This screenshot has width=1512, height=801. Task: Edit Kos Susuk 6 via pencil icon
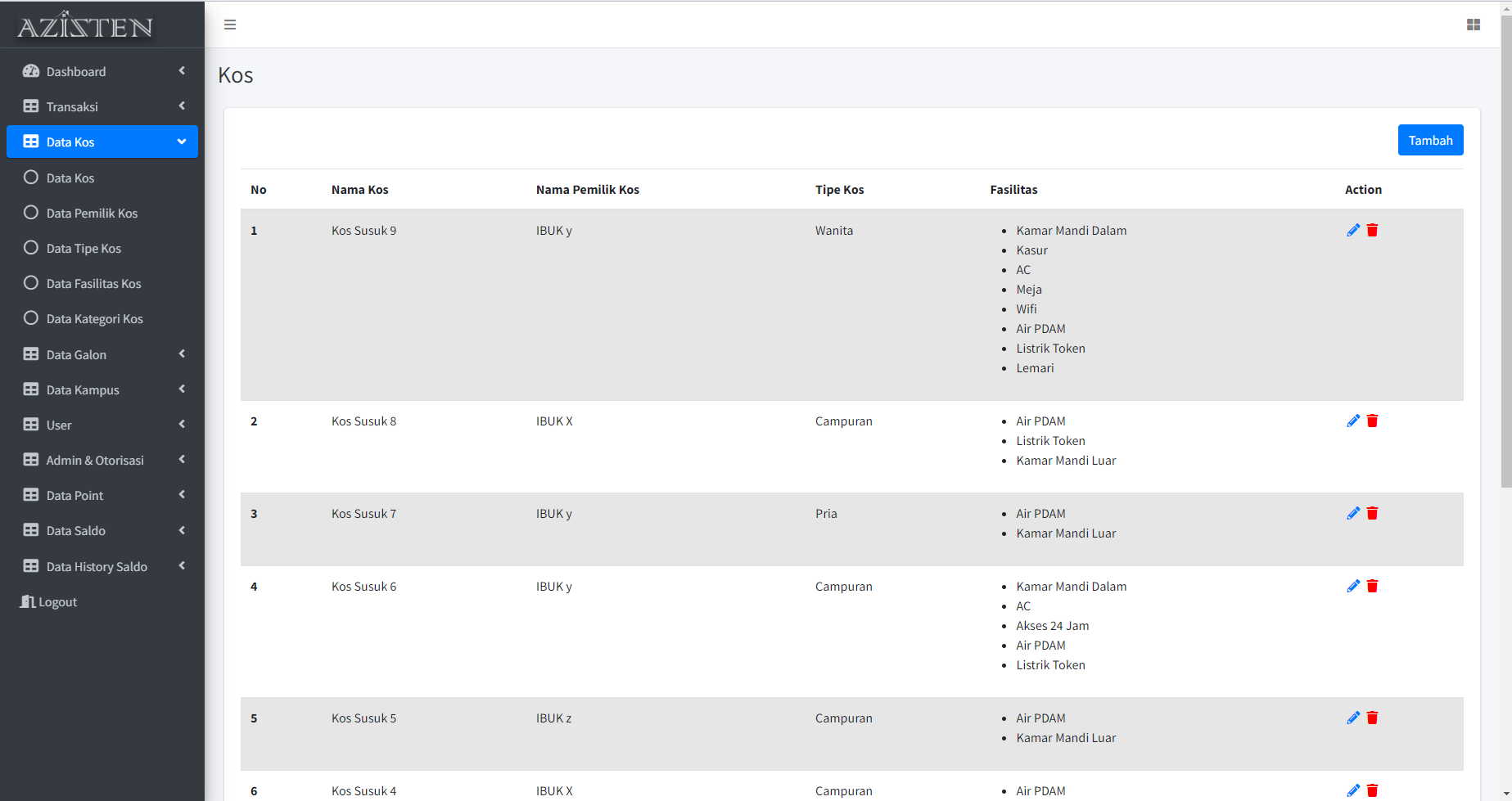click(1352, 587)
